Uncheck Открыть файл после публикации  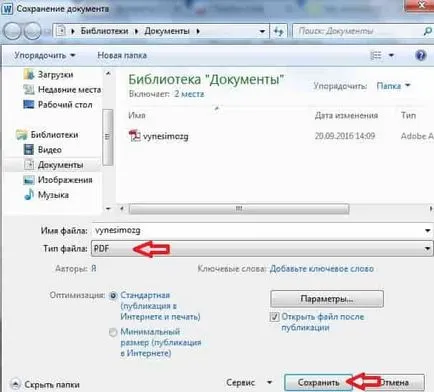pos(274,317)
